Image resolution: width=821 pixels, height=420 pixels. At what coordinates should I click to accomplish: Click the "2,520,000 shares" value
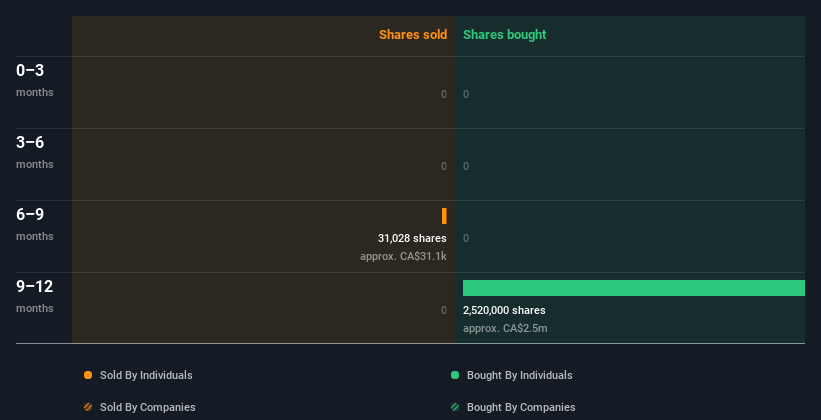pyautogui.click(x=504, y=310)
